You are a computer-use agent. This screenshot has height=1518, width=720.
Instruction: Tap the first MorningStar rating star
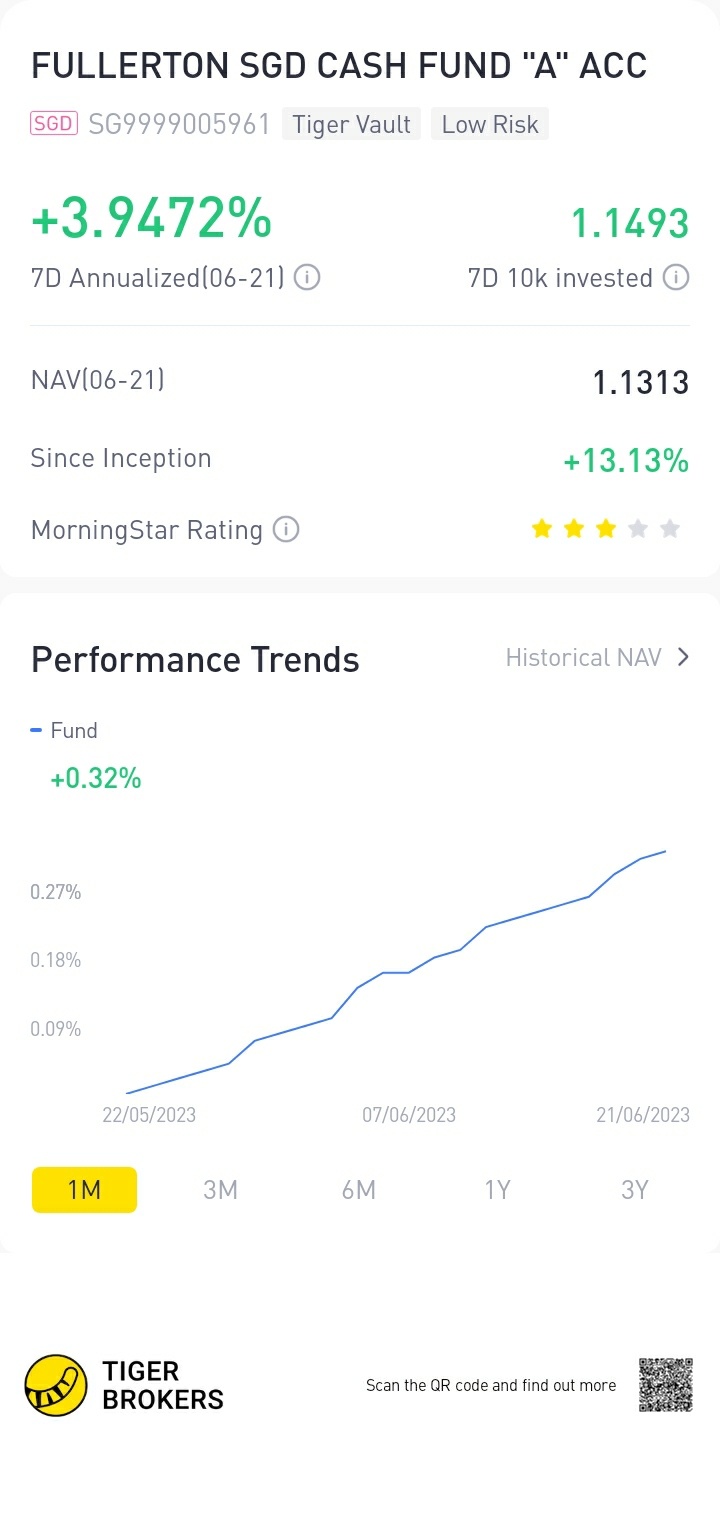(542, 529)
